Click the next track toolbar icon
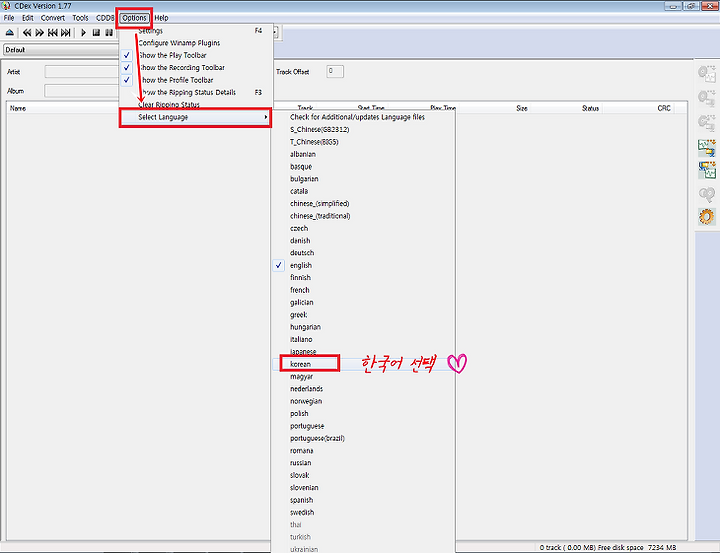Viewport: 720px width, 553px height. [66, 33]
